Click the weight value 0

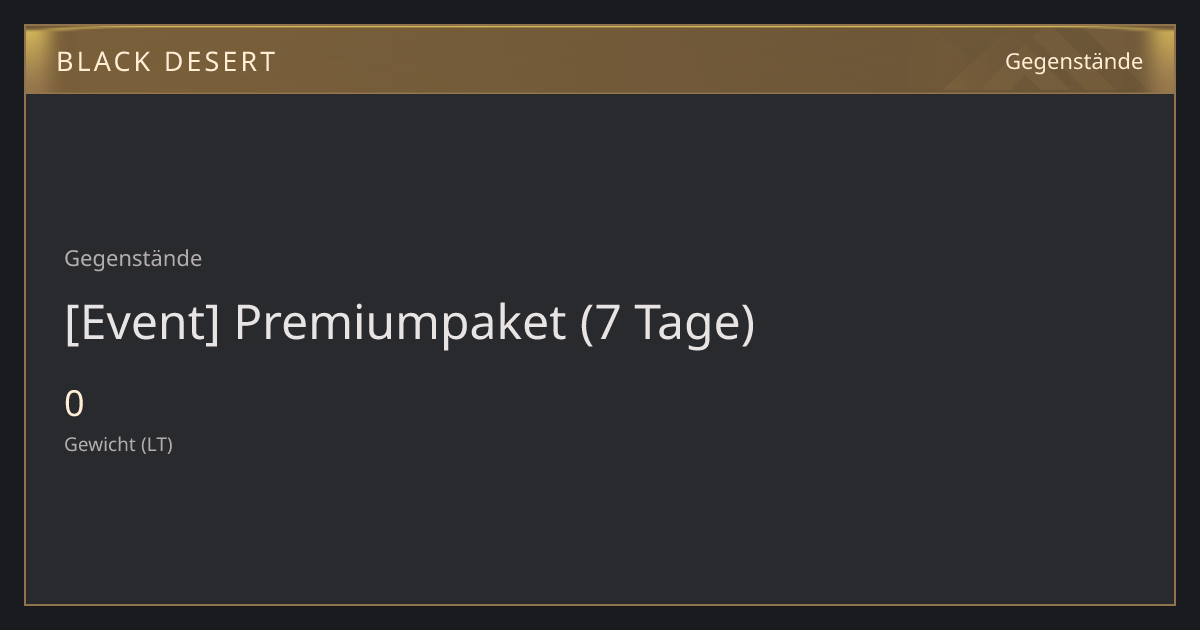(74, 404)
